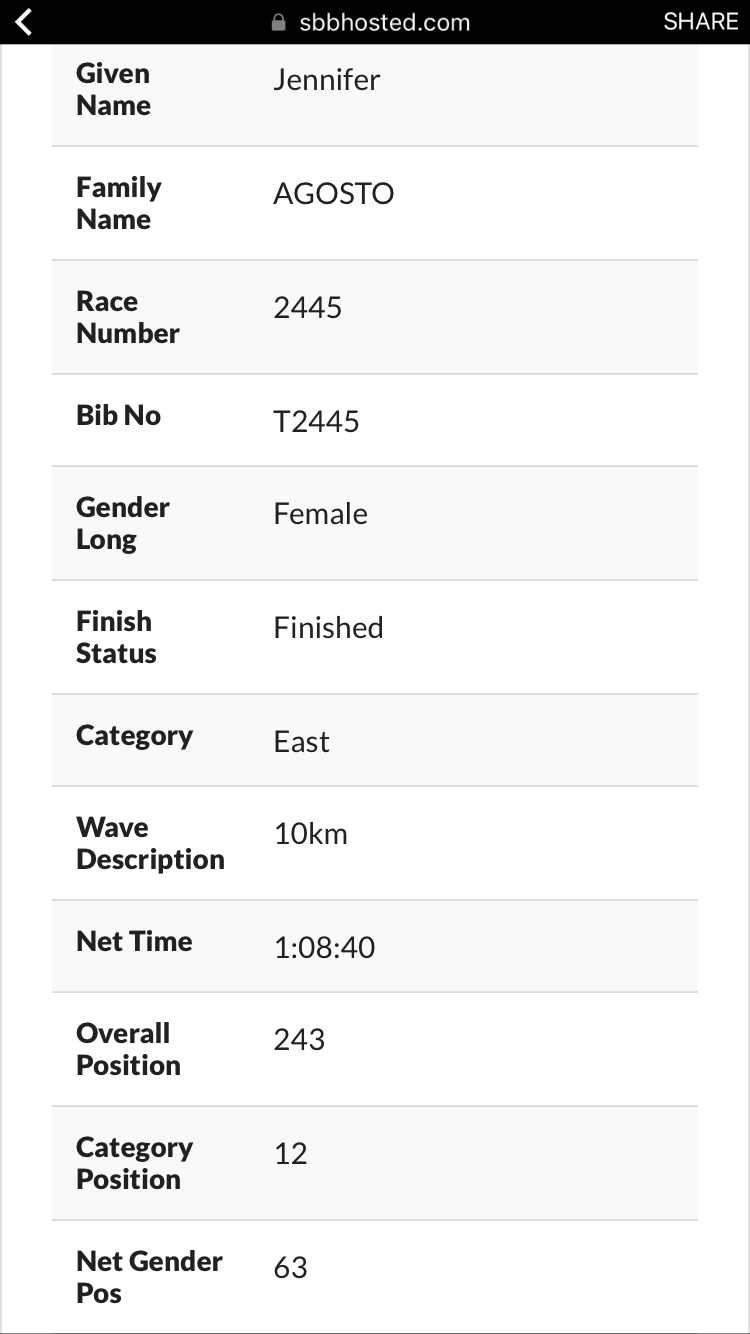Viewport: 750px width, 1334px height.
Task: Tap the sbbhosted.com address text
Action: (385, 22)
